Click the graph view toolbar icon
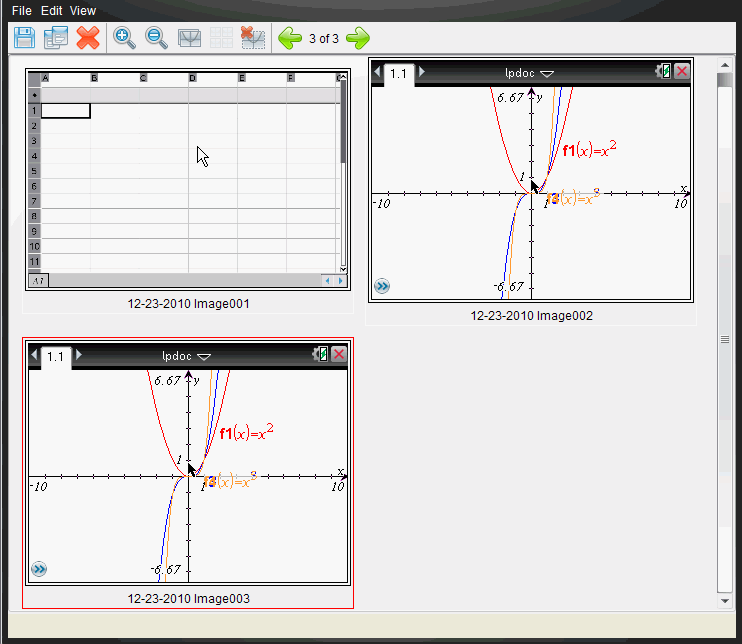Viewport: 742px width, 644px height. [x=189, y=39]
